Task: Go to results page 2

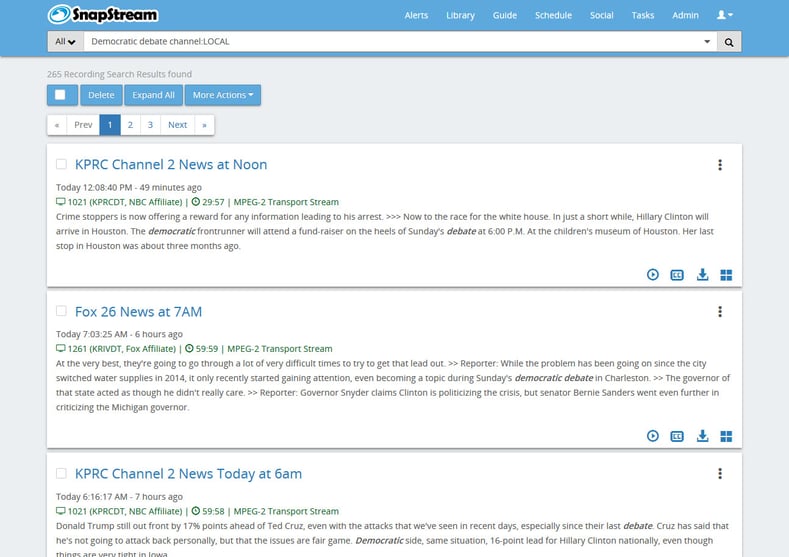Action: click(130, 125)
